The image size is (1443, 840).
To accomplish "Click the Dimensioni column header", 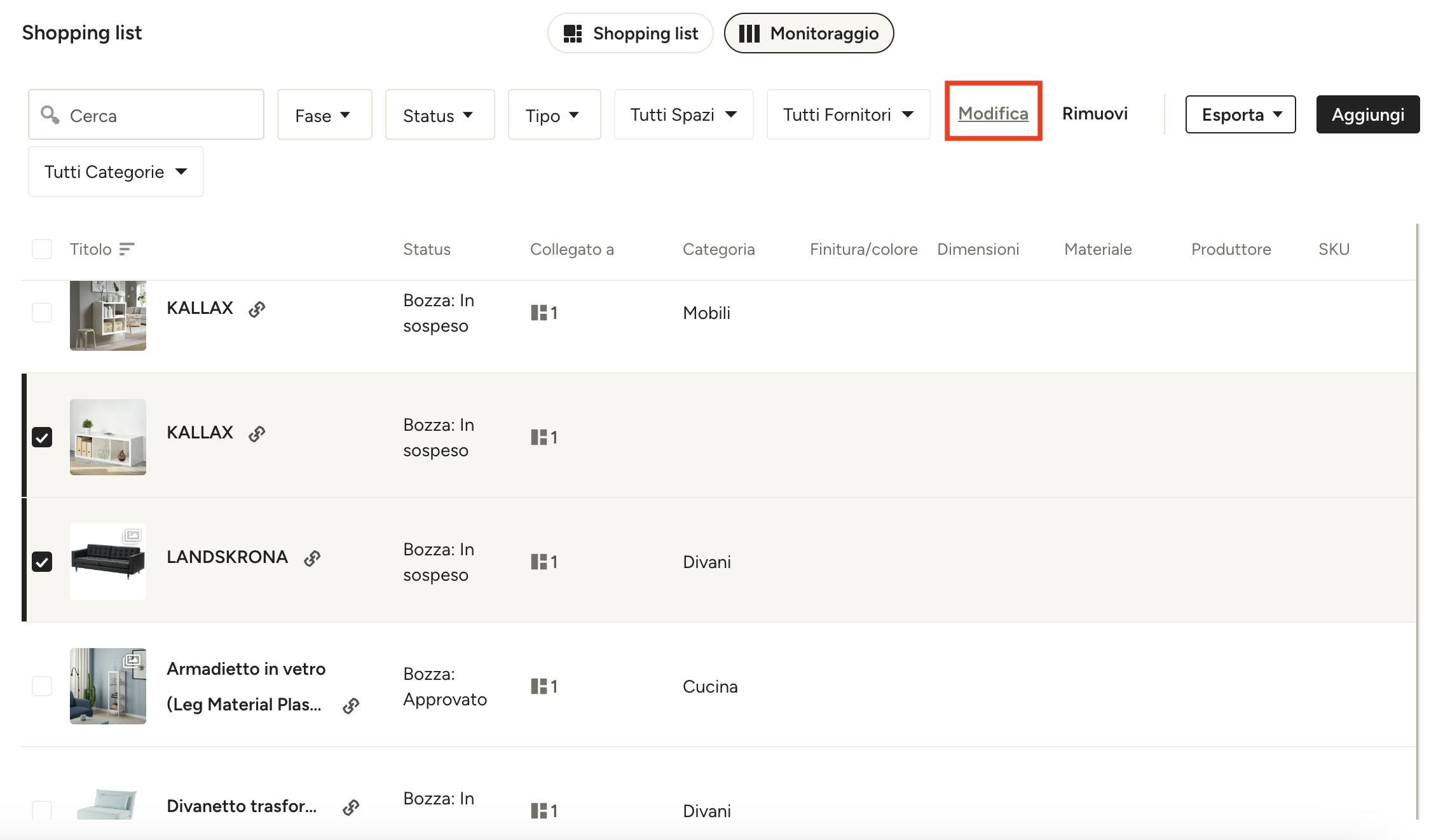I will click(x=978, y=249).
